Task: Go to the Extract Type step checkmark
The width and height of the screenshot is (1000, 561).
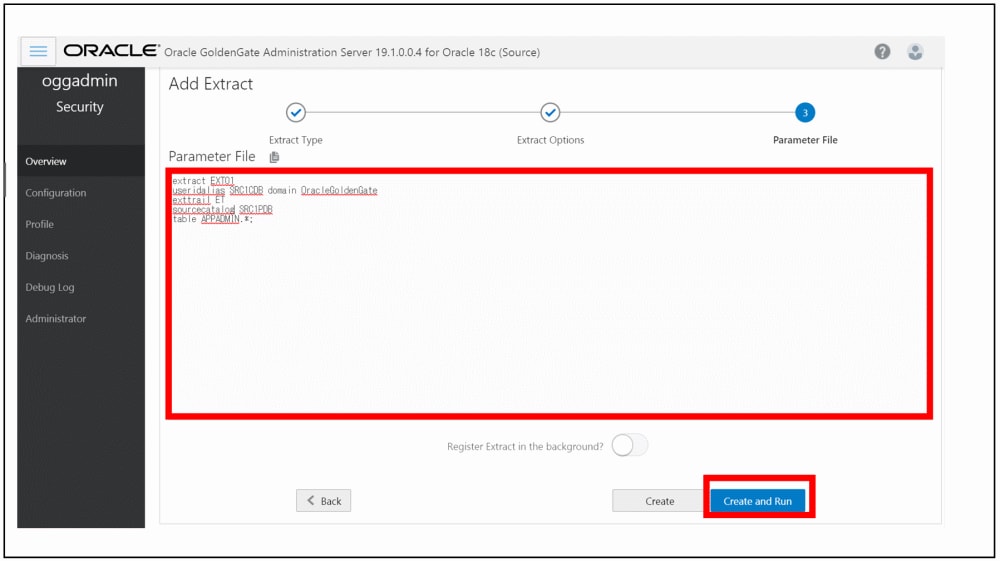Action: [295, 113]
